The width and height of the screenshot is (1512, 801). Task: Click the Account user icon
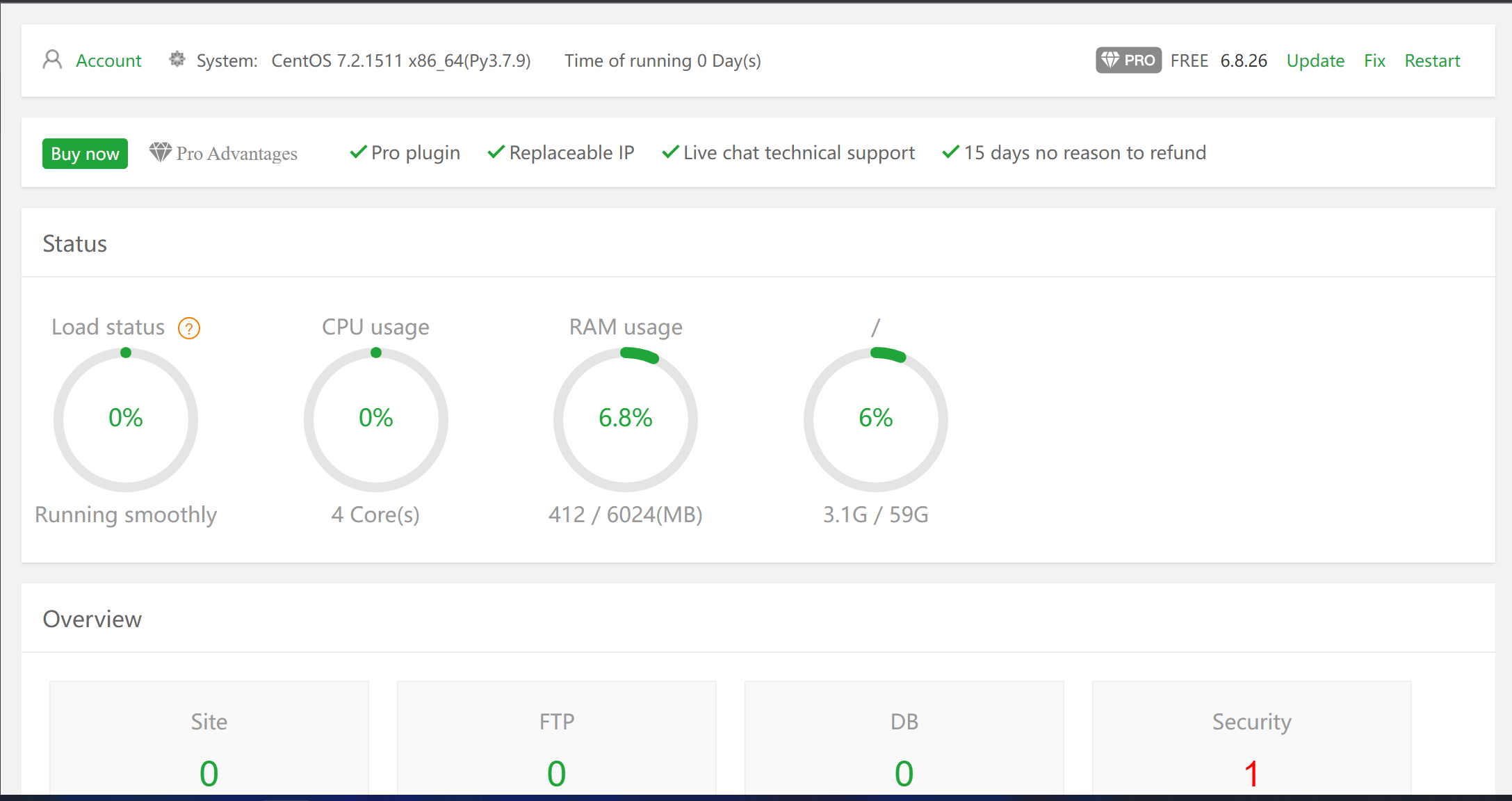52,60
